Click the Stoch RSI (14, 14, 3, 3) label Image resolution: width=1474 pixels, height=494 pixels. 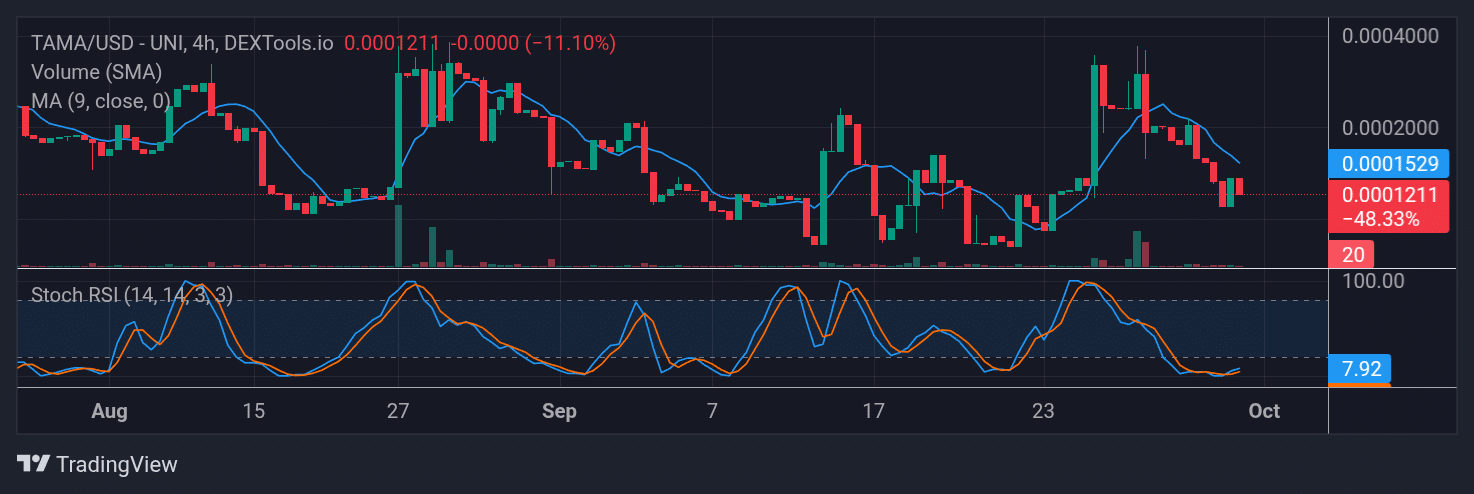132,295
